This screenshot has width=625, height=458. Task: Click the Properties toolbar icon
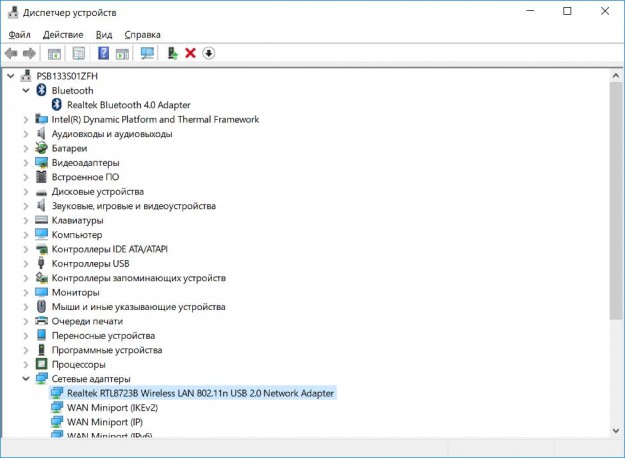point(78,53)
